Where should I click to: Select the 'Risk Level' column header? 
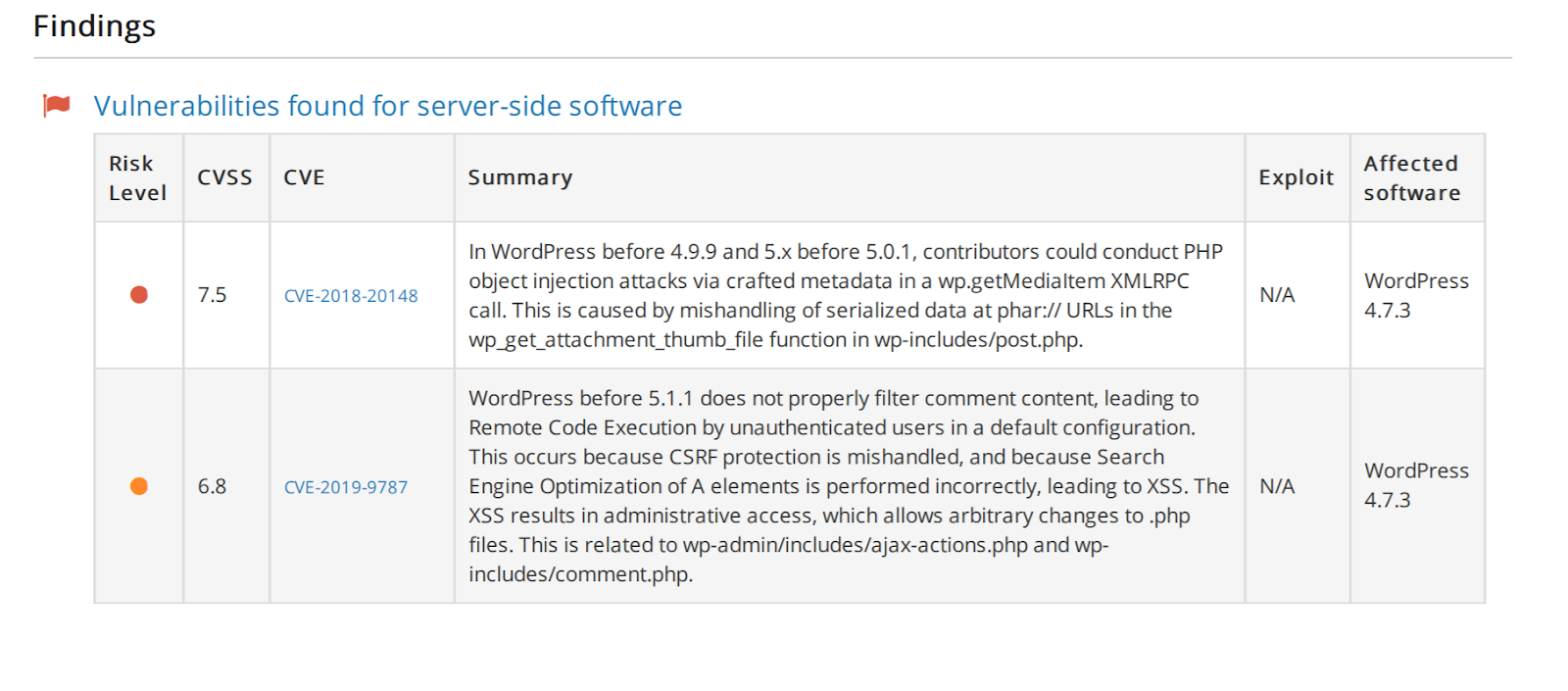138,178
